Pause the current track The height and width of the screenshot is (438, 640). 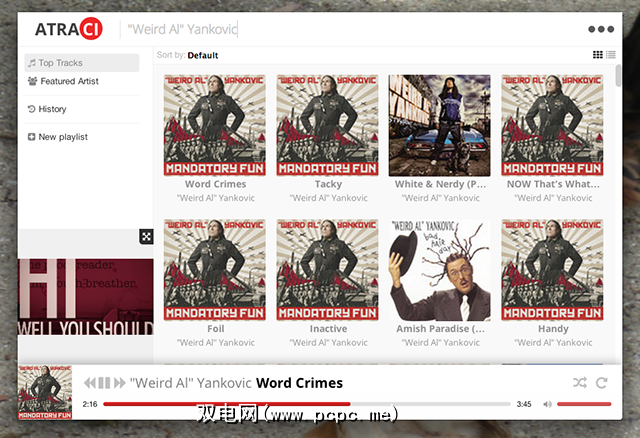tap(104, 383)
